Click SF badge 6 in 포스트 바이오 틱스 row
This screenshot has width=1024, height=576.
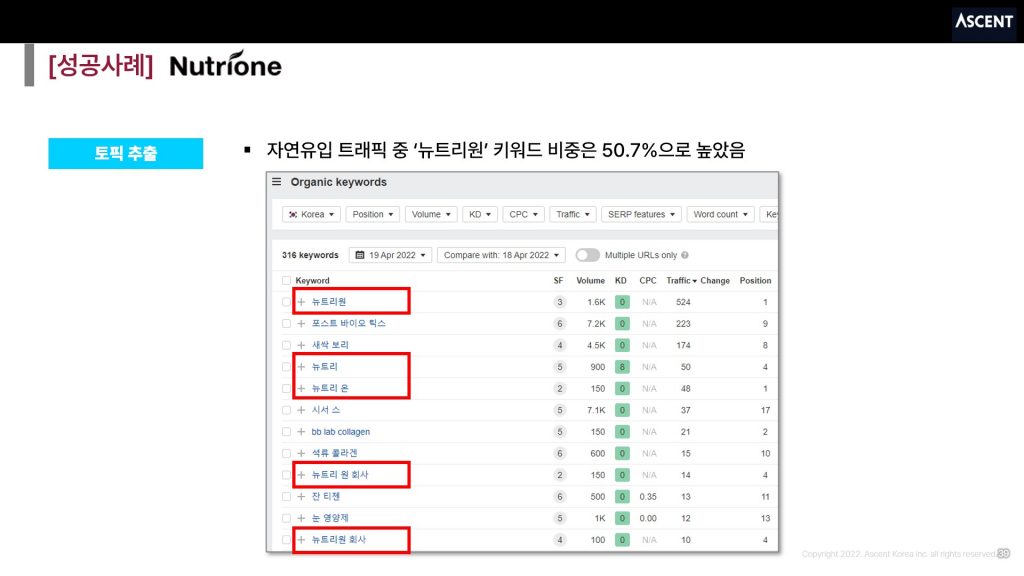coord(559,324)
